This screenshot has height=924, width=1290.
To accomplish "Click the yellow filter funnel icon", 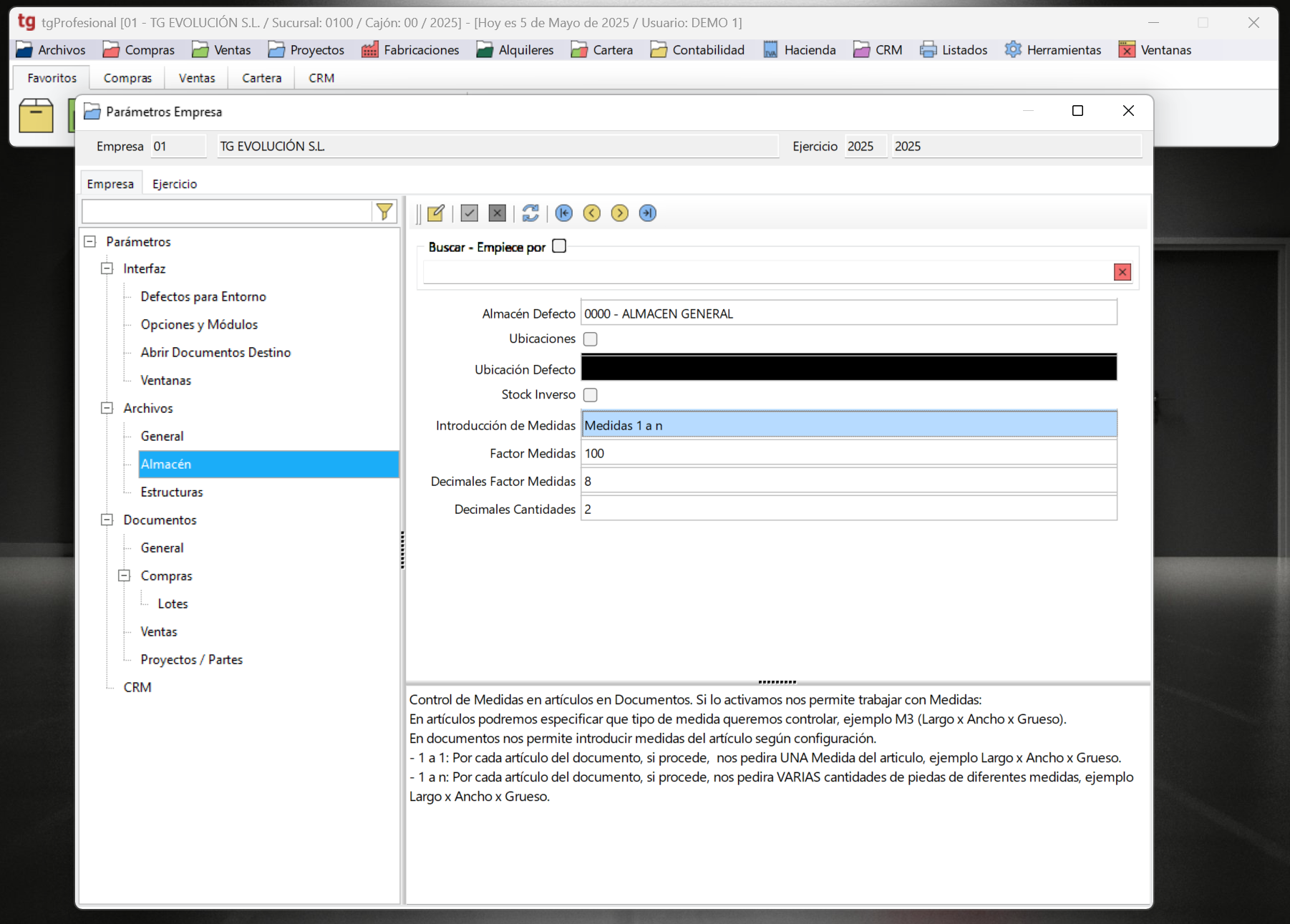I will (384, 211).
